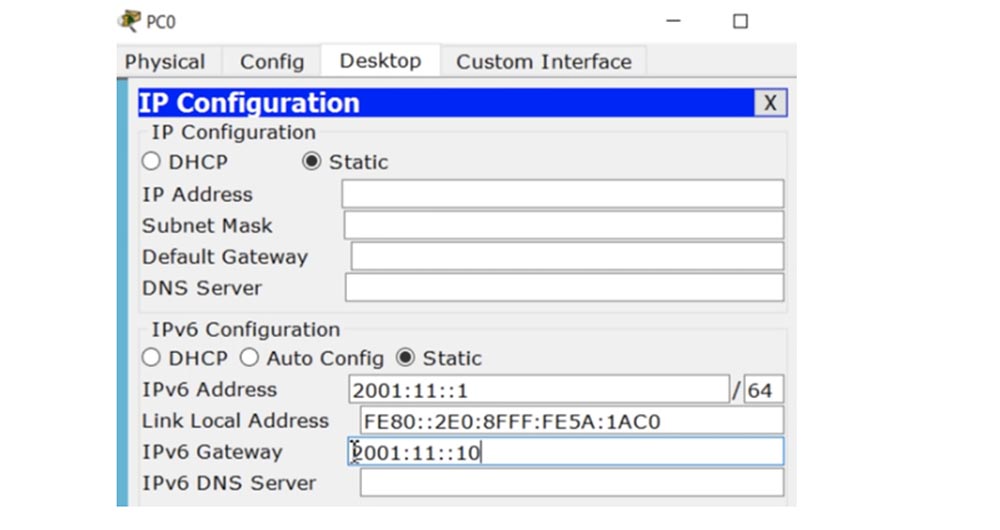Click the PC0 window title icon

click(x=129, y=20)
